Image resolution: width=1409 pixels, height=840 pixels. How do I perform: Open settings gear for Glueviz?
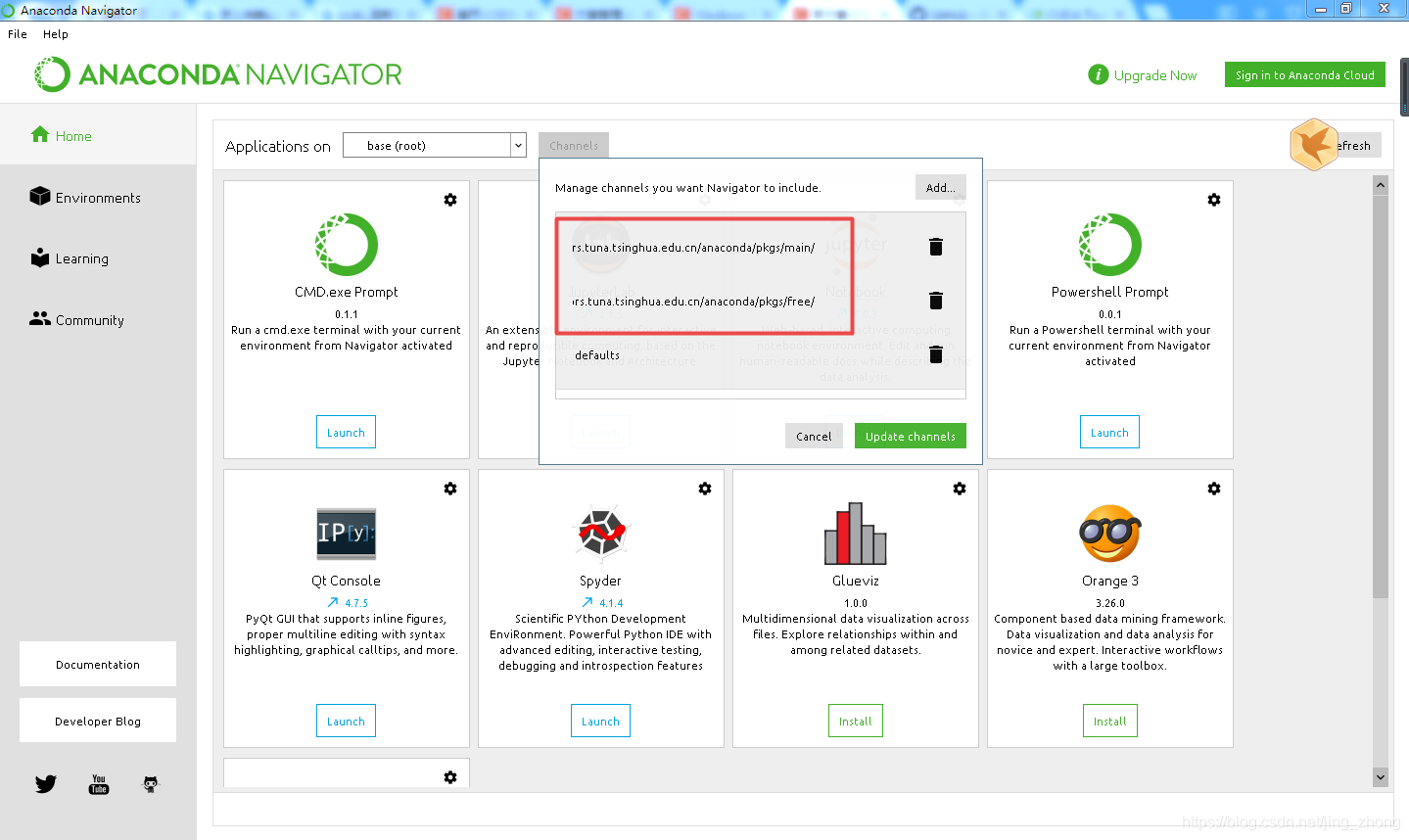click(960, 489)
